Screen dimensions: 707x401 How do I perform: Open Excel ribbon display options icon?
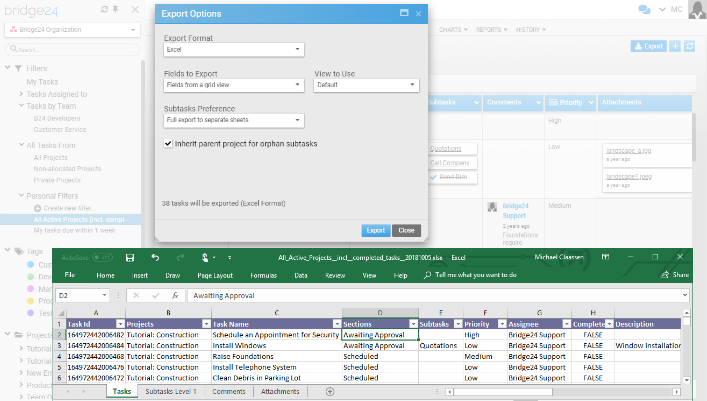pyautogui.click(x=606, y=257)
